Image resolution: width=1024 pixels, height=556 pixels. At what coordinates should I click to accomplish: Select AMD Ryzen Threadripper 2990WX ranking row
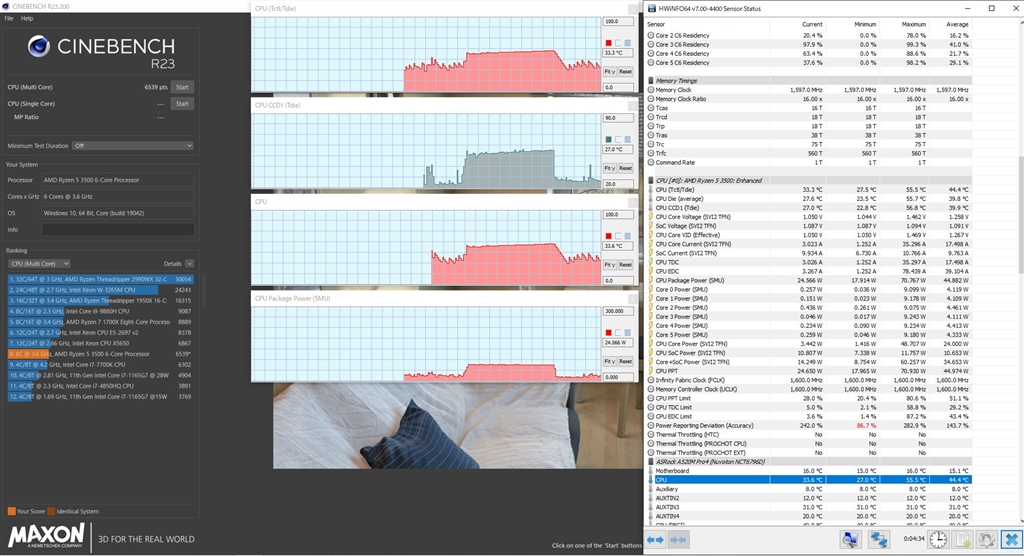pos(101,280)
